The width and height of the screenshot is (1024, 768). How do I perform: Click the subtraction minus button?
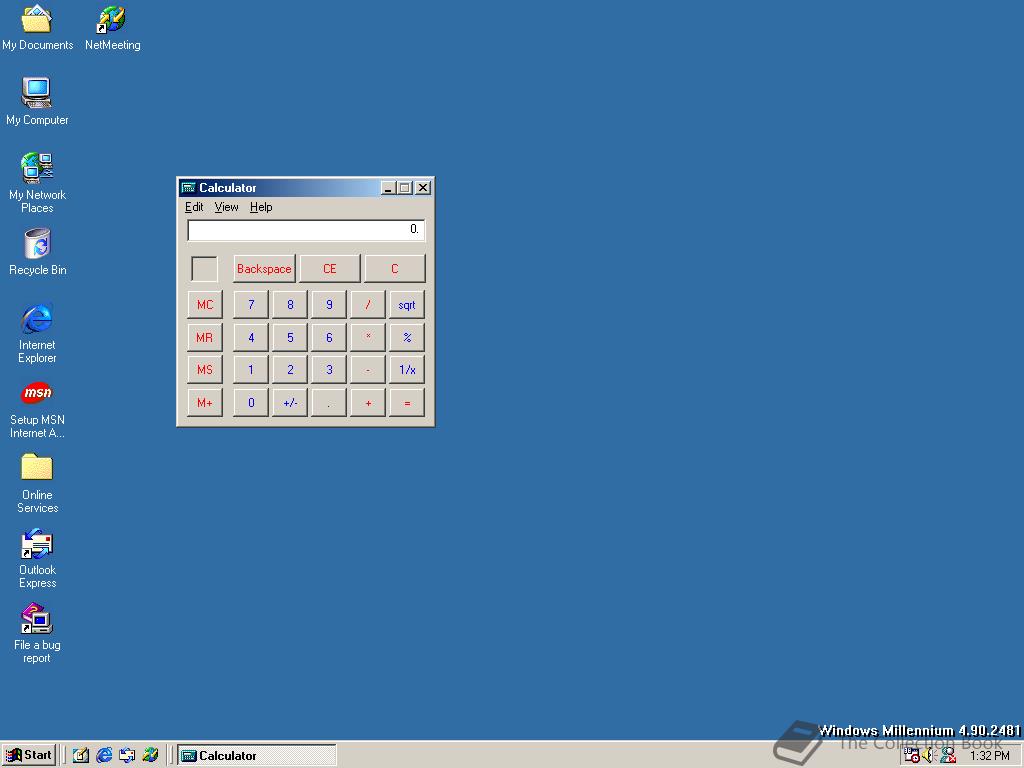click(x=368, y=370)
